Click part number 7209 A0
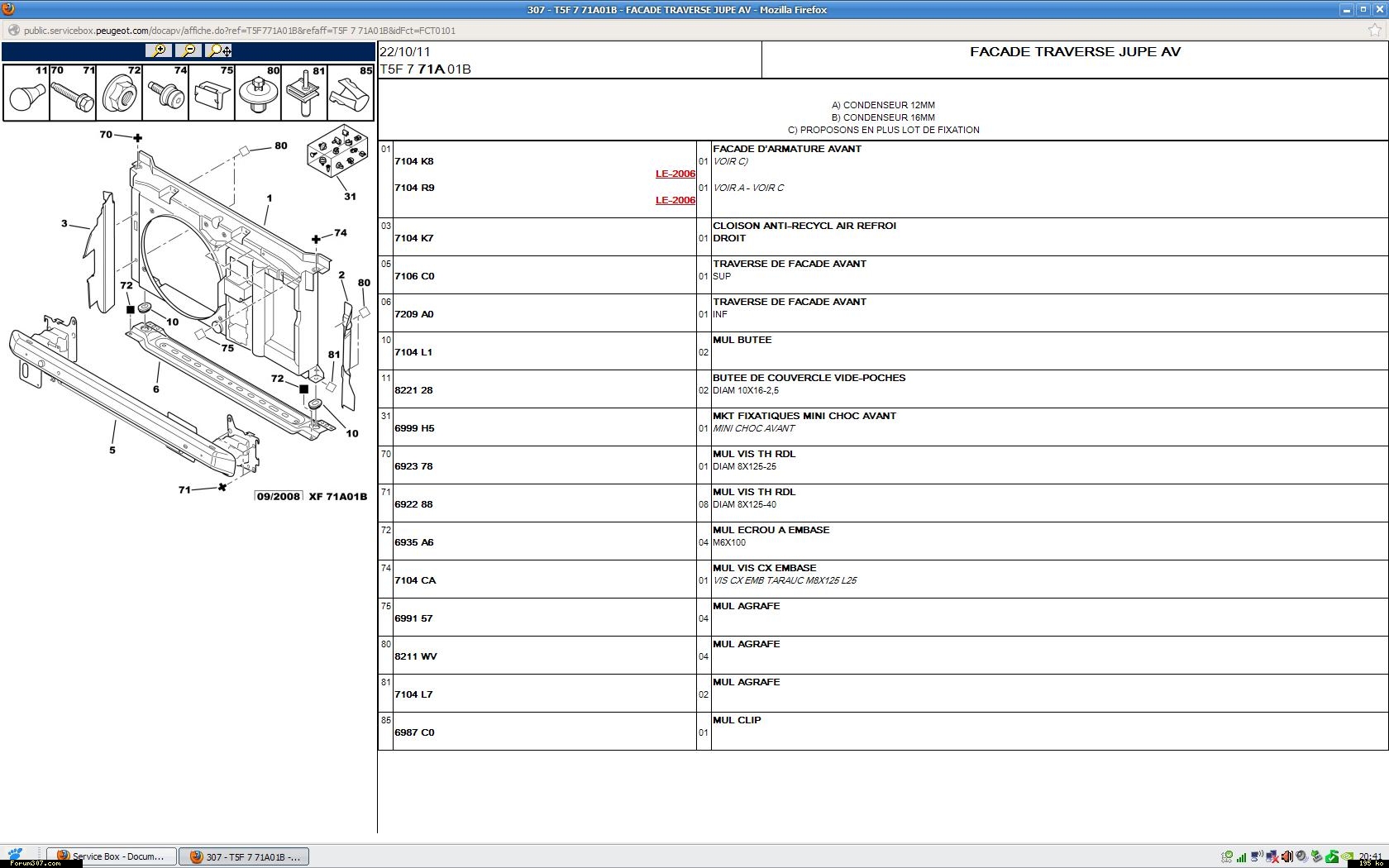 [414, 314]
